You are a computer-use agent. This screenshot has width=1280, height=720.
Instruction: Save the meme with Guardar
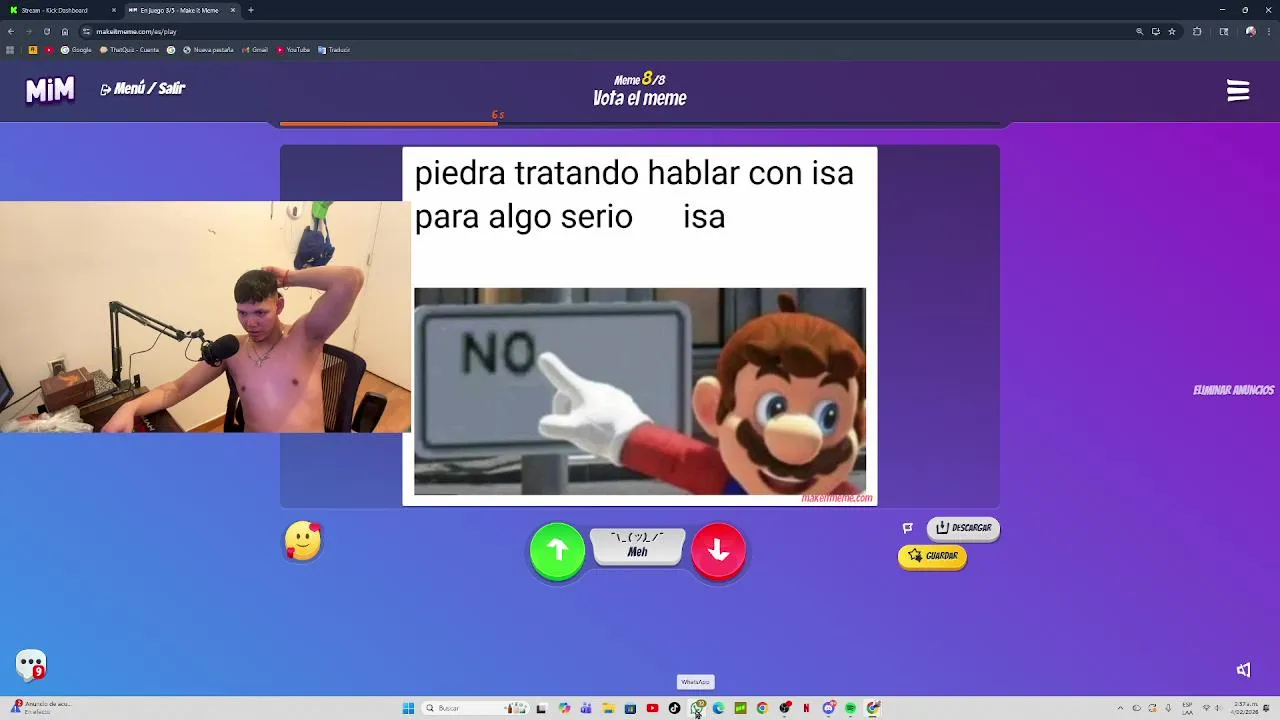pyautogui.click(x=932, y=556)
